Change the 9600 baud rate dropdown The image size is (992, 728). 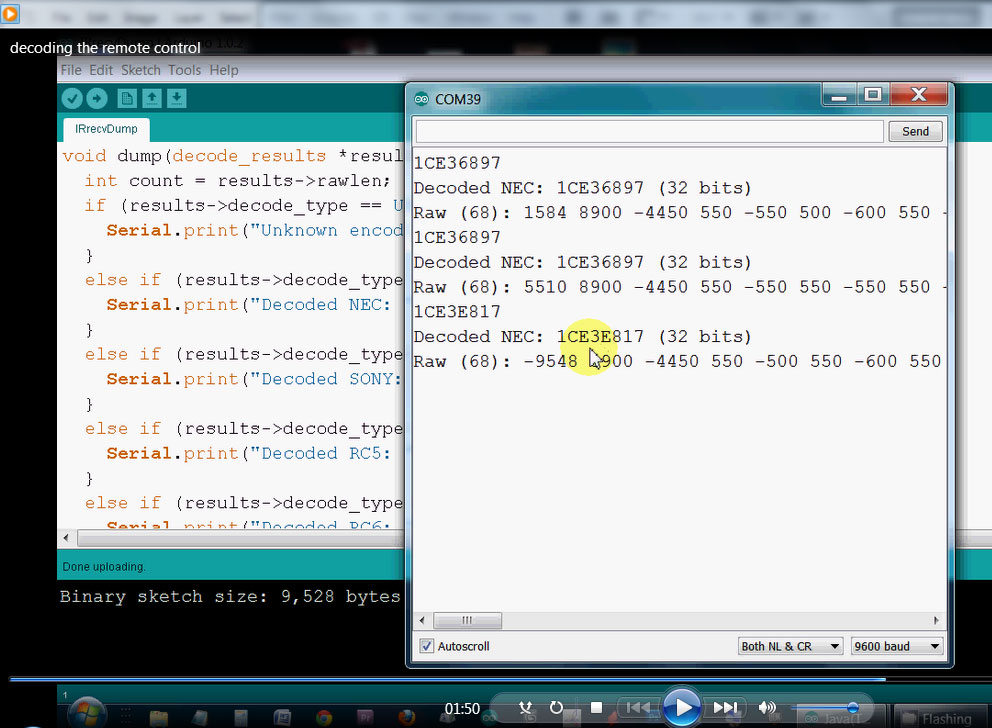tap(896, 645)
